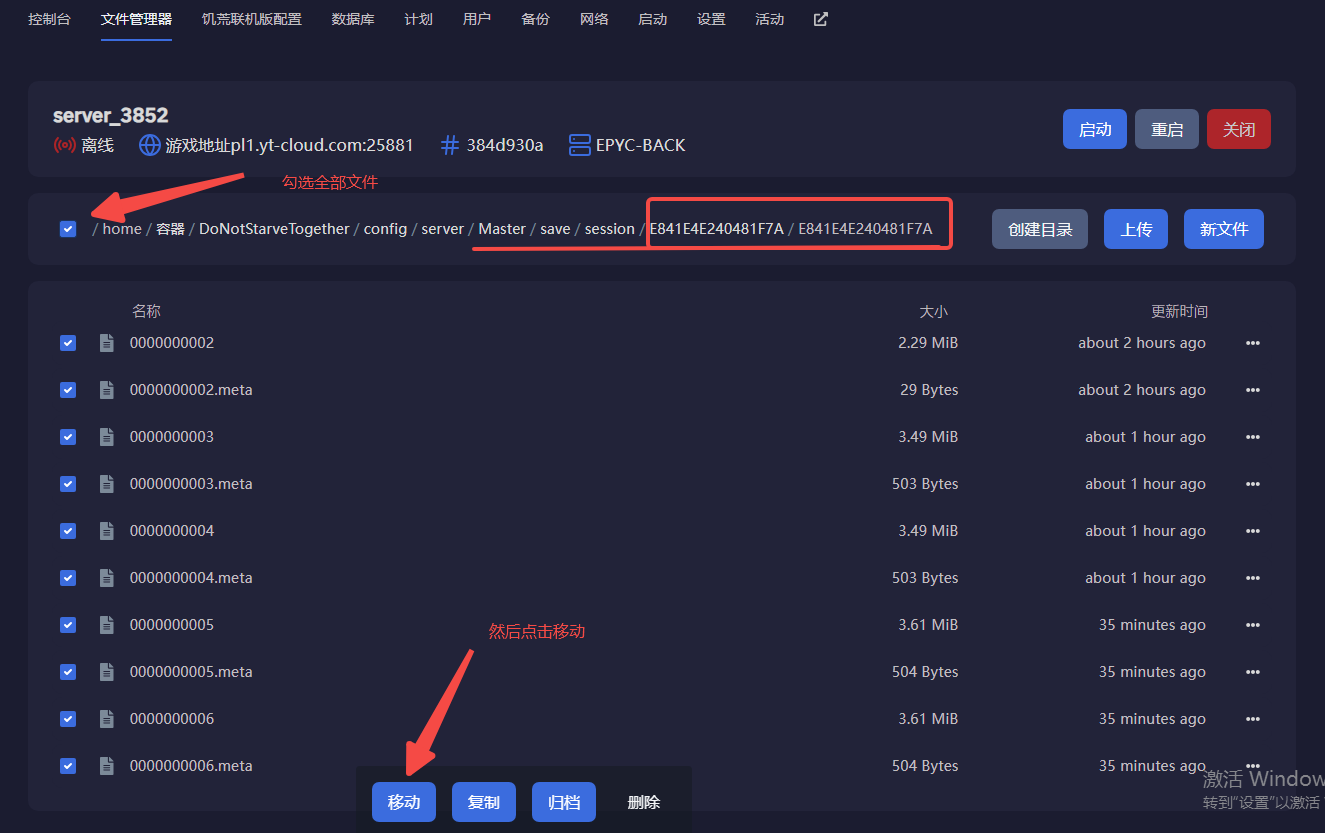The image size is (1325, 833).
Task: Click the external link icon in top navigation
Action: point(820,19)
